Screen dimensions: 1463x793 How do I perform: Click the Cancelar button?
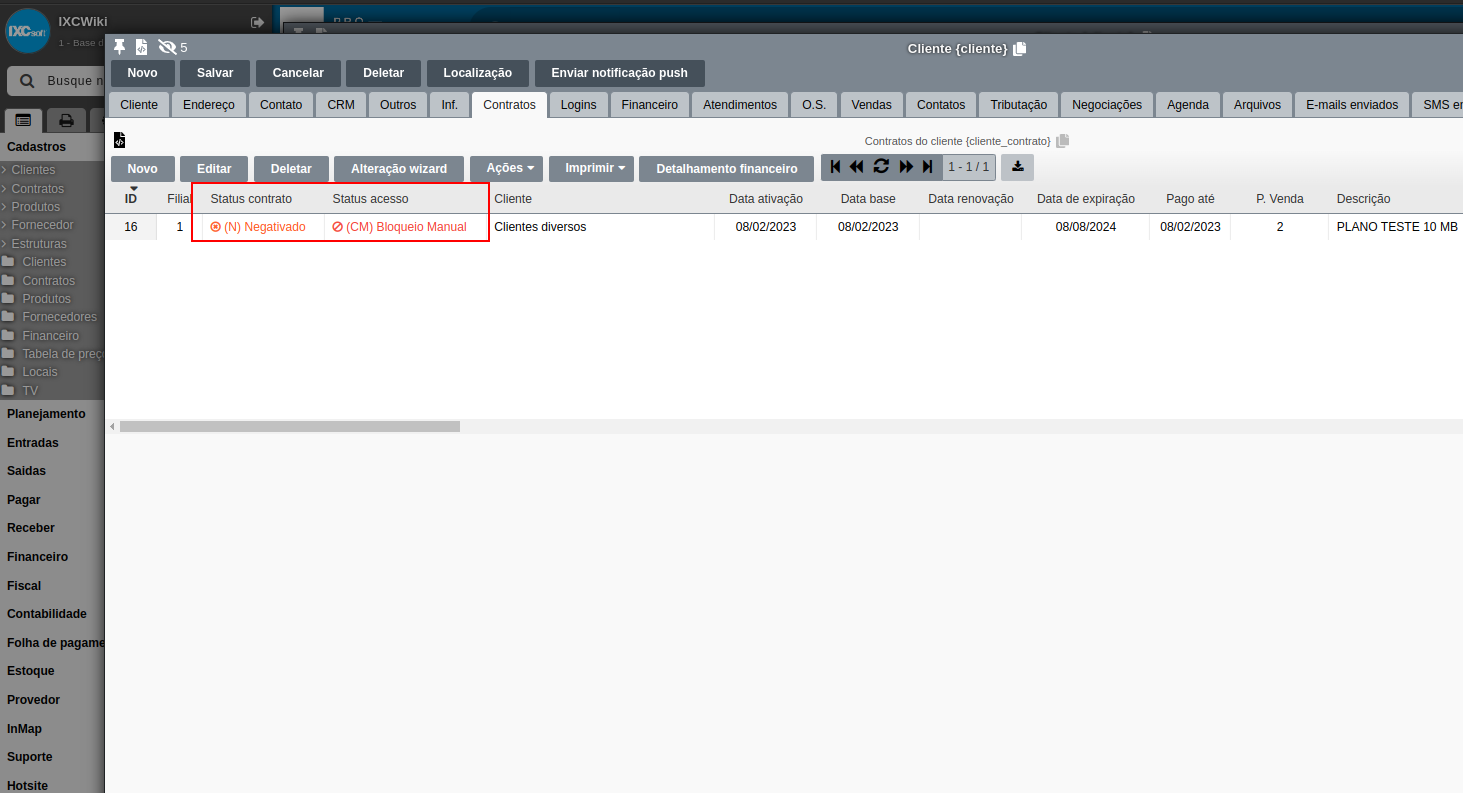[298, 73]
